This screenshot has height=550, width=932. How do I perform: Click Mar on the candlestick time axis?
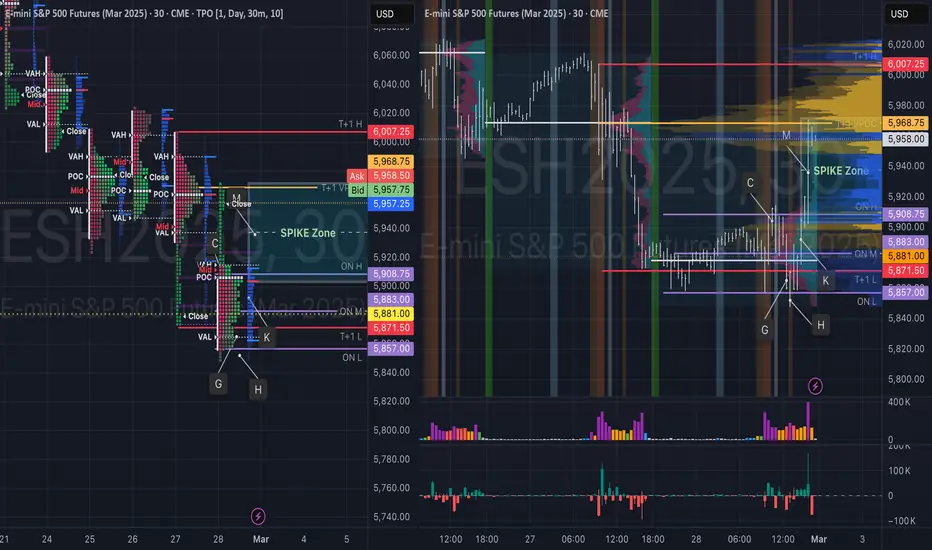tap(819, 539)
